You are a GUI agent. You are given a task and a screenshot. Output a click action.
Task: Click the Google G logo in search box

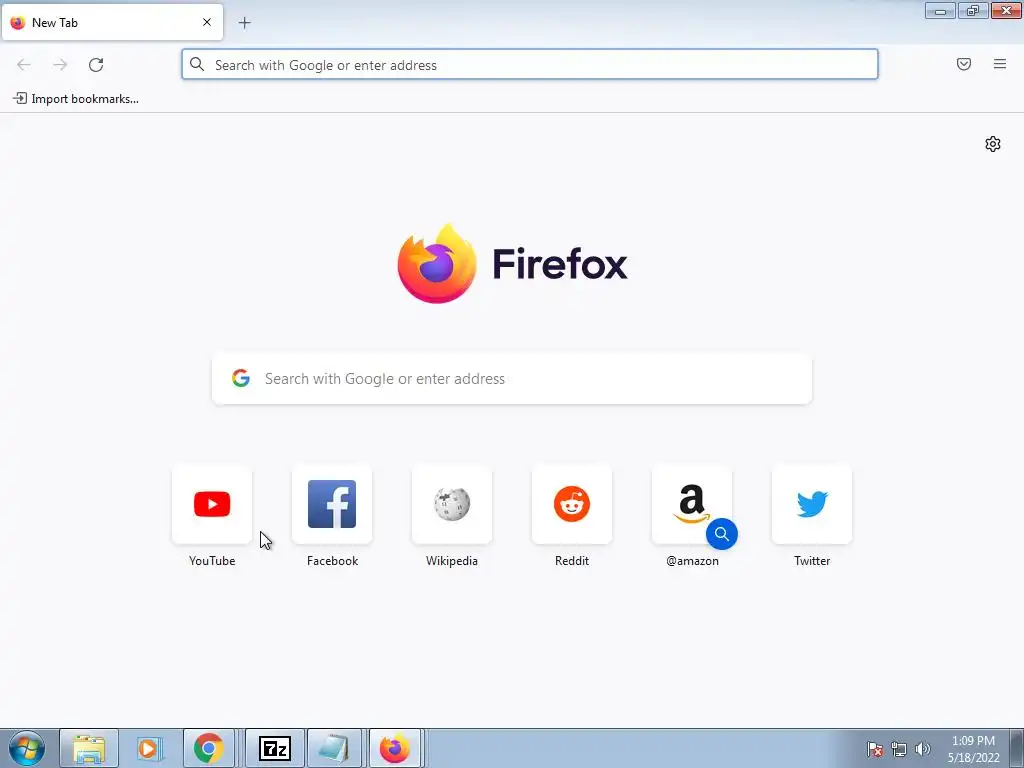click(x=241, y=378)
